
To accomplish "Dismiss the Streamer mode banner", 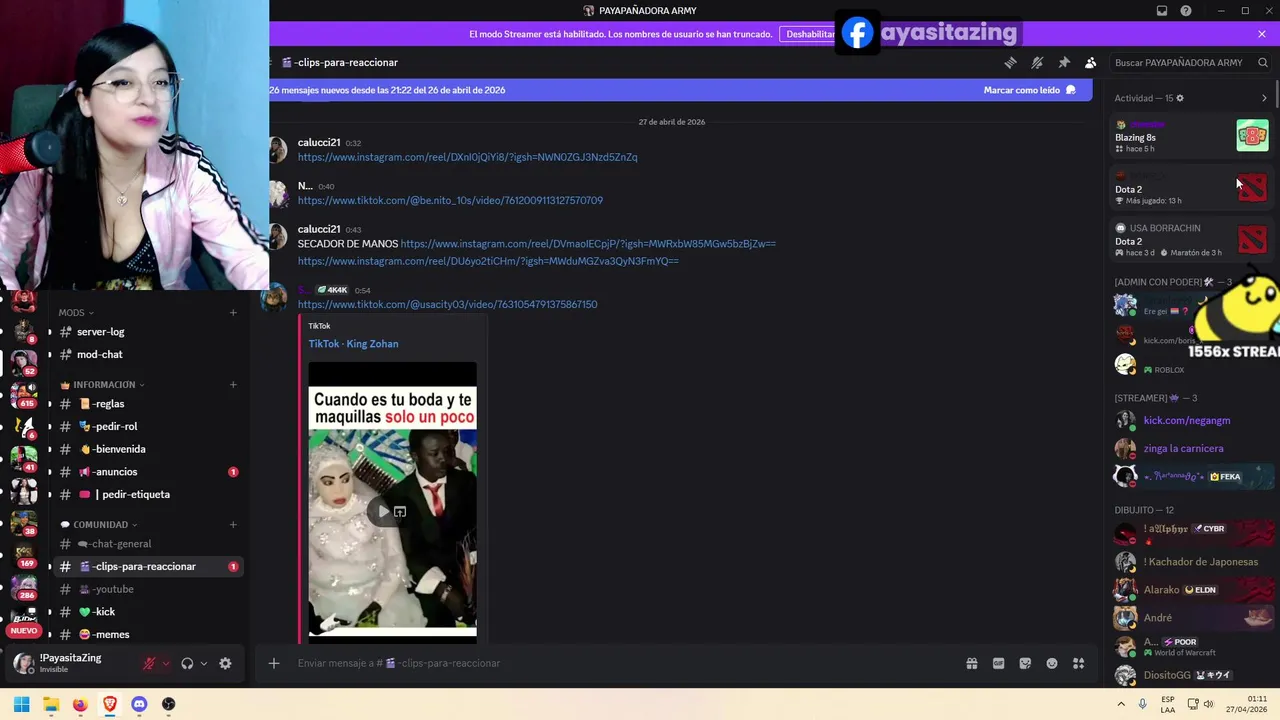I will tap(1262, 34).
